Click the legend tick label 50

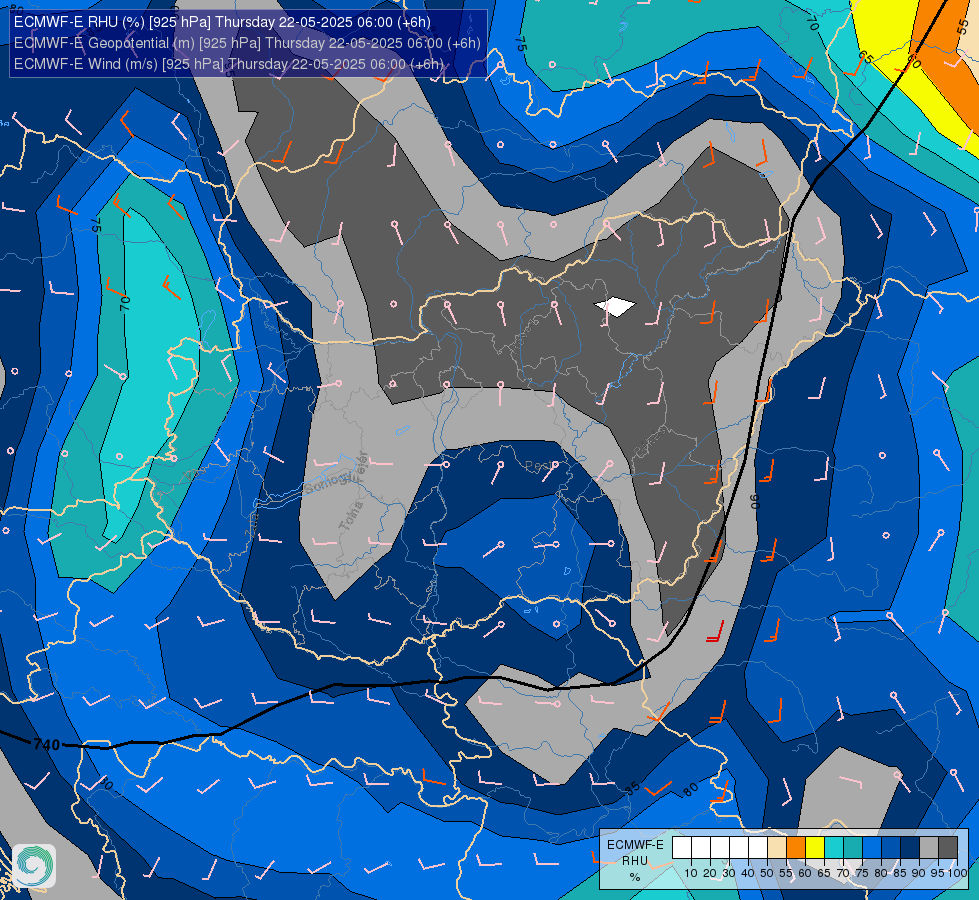pyautogui.click(x=767, y=873)
